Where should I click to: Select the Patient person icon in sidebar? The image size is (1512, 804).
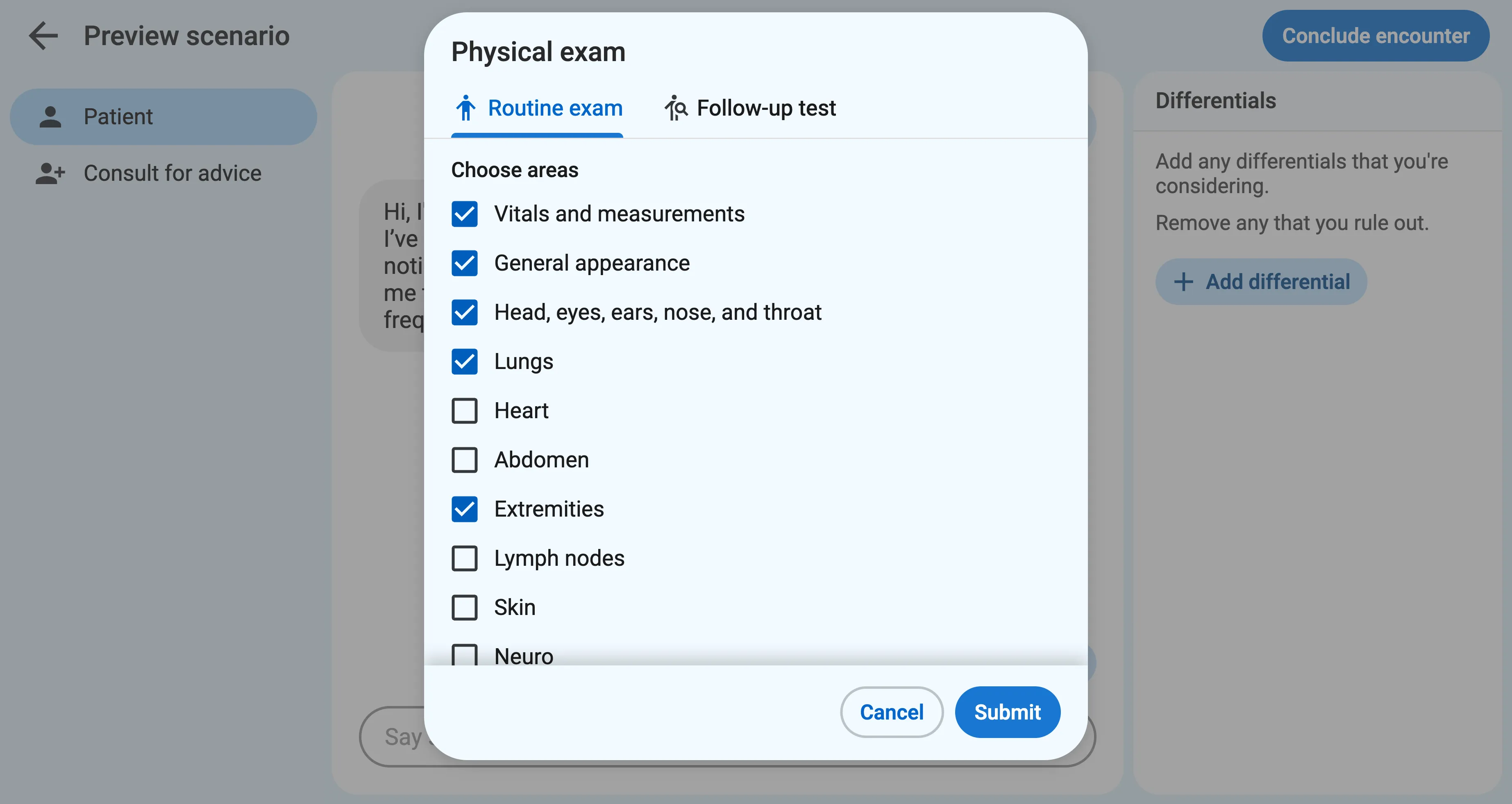pos(50,116)
